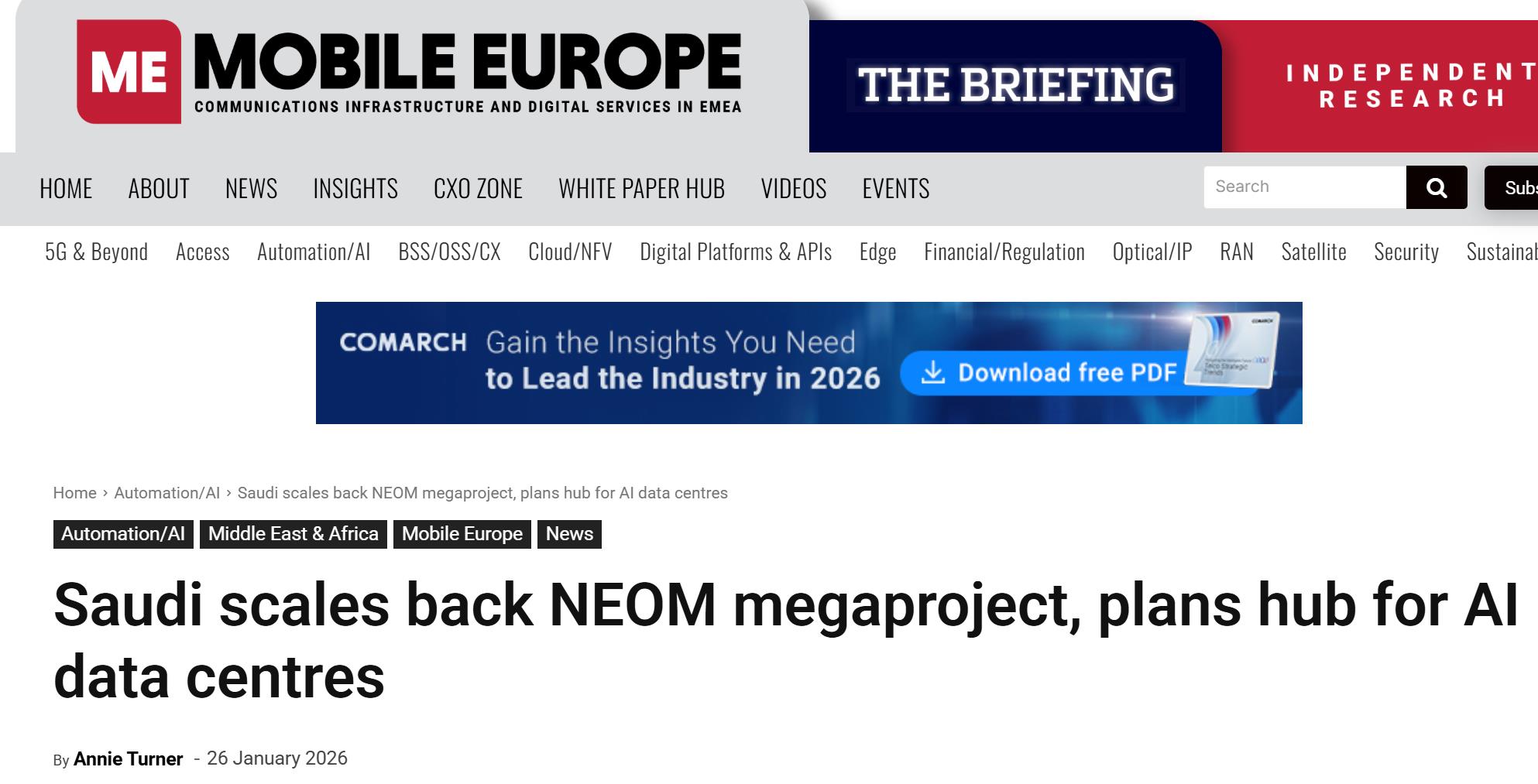The image size is (1538, 784).
Task: Navigate to White Paper Hub
Action: pos(641,189)
